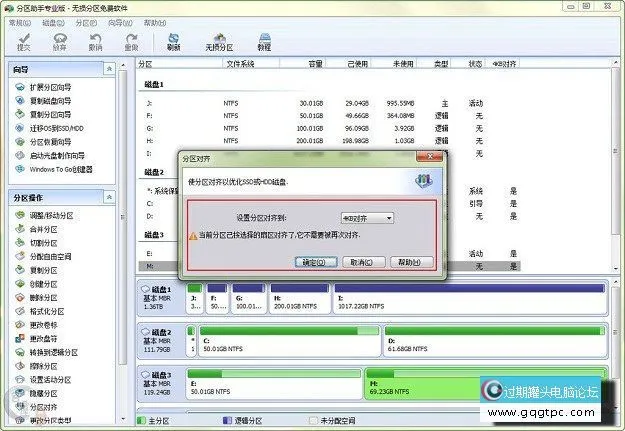The width and height of the screenshot is (625, 431).
Task: Open the 无损分区 toolbar tool
Action: (218, 41)
